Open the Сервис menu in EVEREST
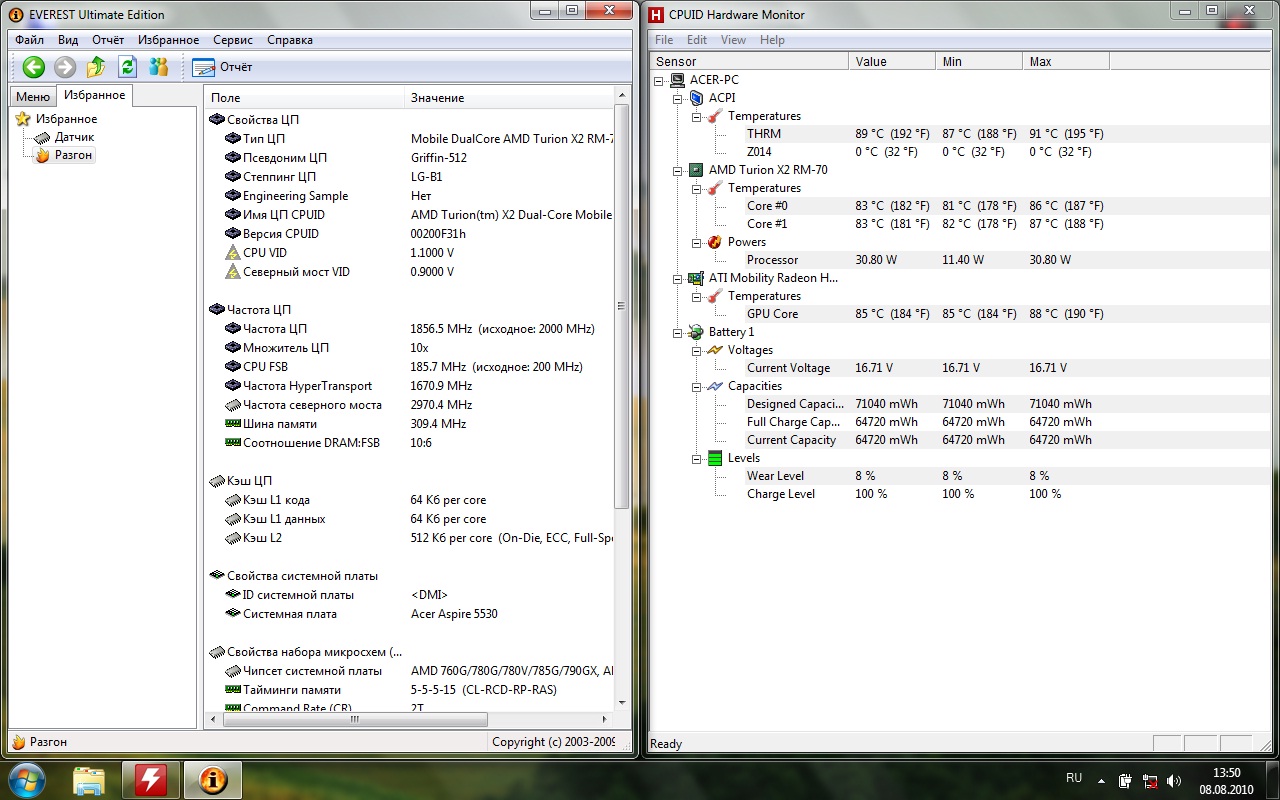Screen dimensions: 1280x800 pyautogui.click(x=232, y=40)
